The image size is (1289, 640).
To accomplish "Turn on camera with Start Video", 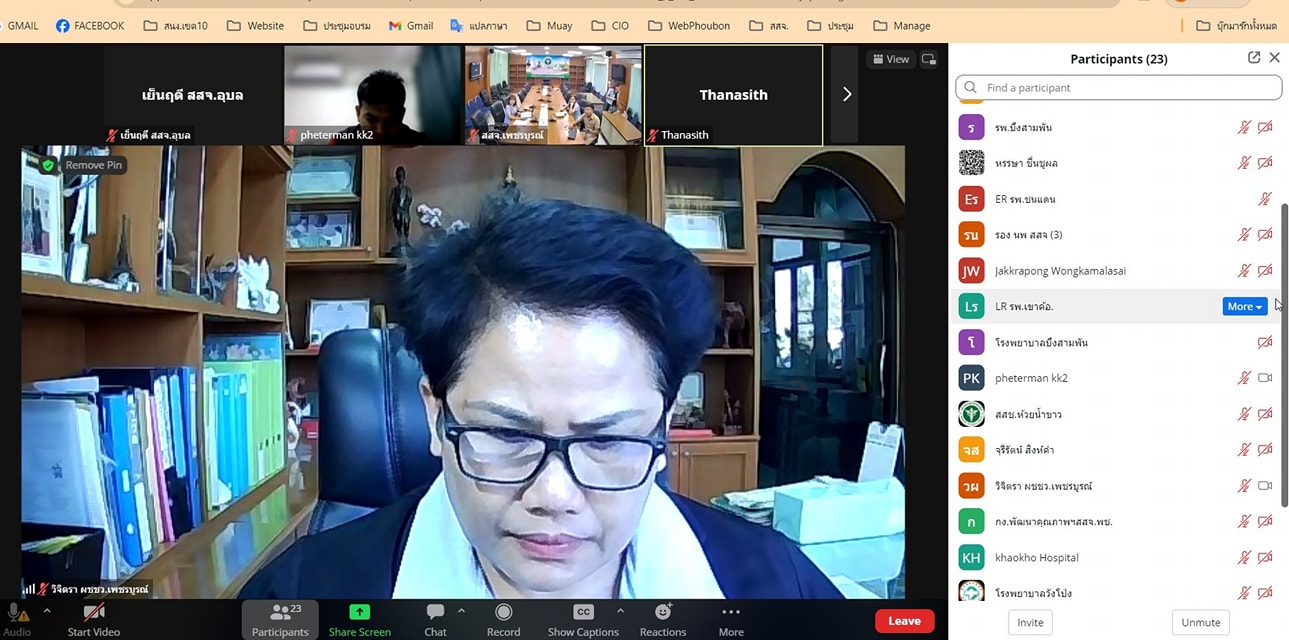I will pyautogui.click(x=94, y=619).
